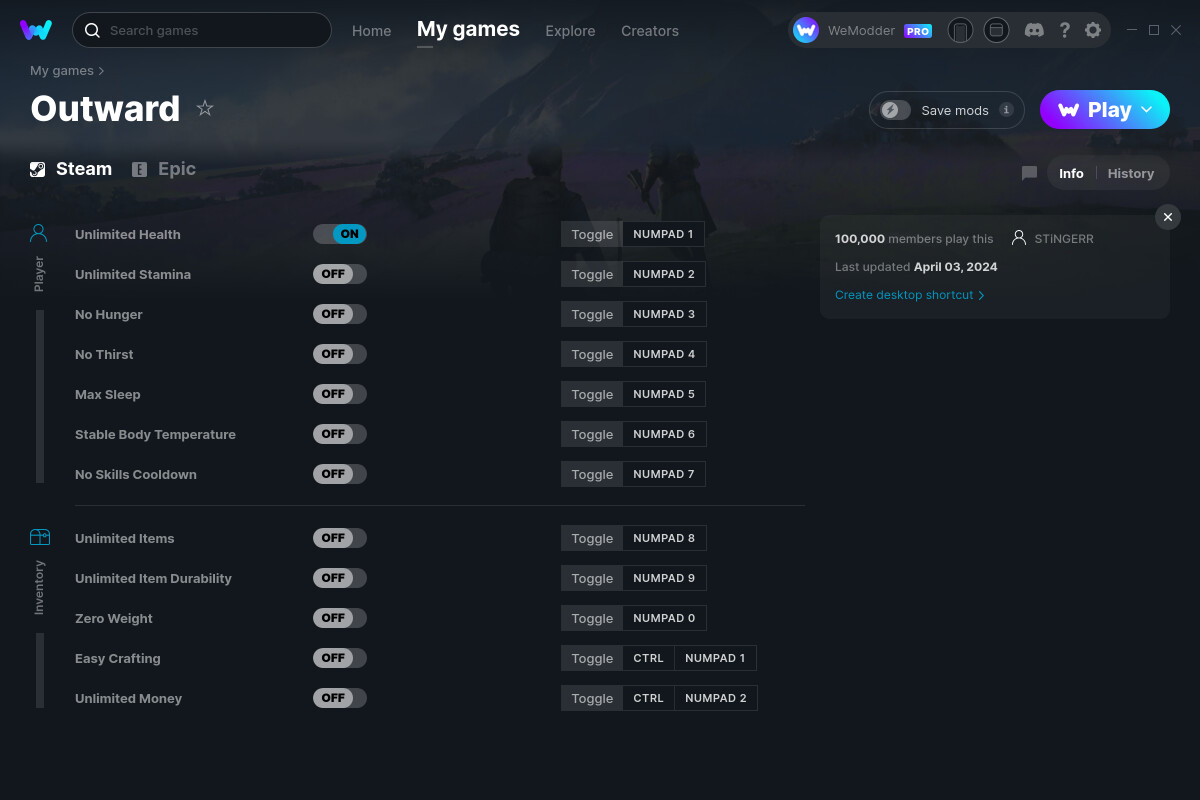Screen dimensions: 1200x800
Task: Open the Explore page
Action: point(570,31)
